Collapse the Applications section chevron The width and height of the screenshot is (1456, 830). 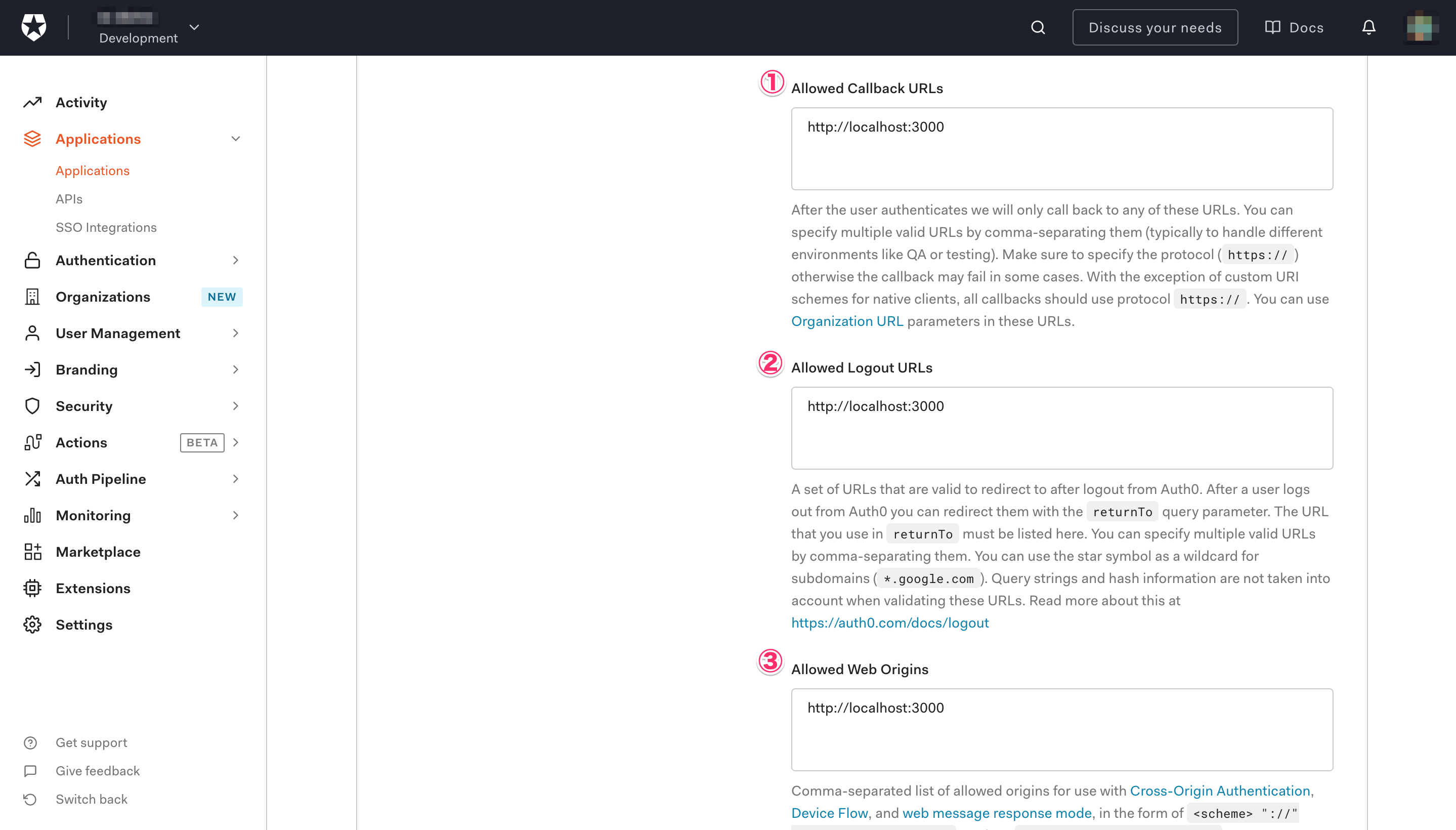(235, 139)
